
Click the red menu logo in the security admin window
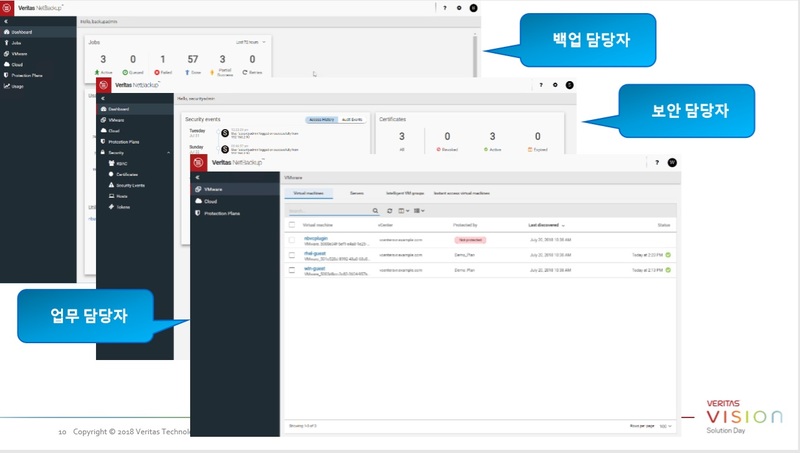[x=104, y=85]
